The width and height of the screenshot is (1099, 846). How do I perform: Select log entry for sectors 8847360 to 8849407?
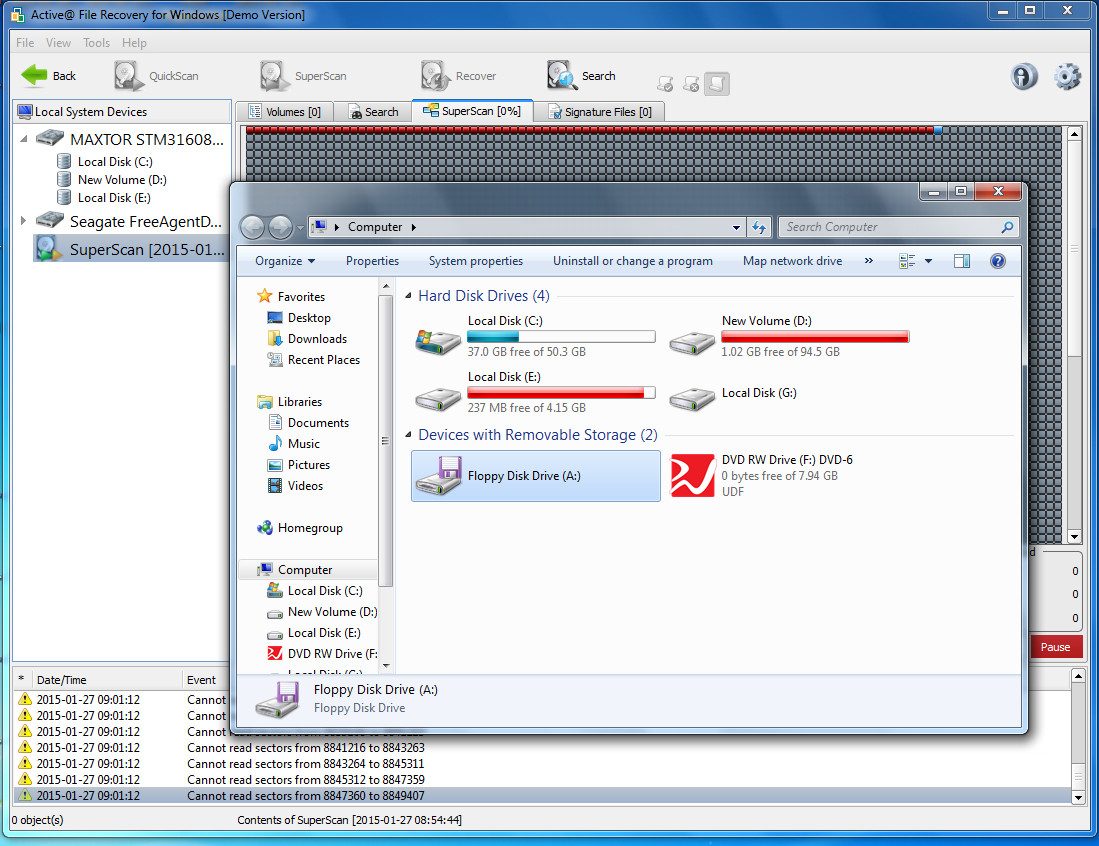tap(542, 796)
